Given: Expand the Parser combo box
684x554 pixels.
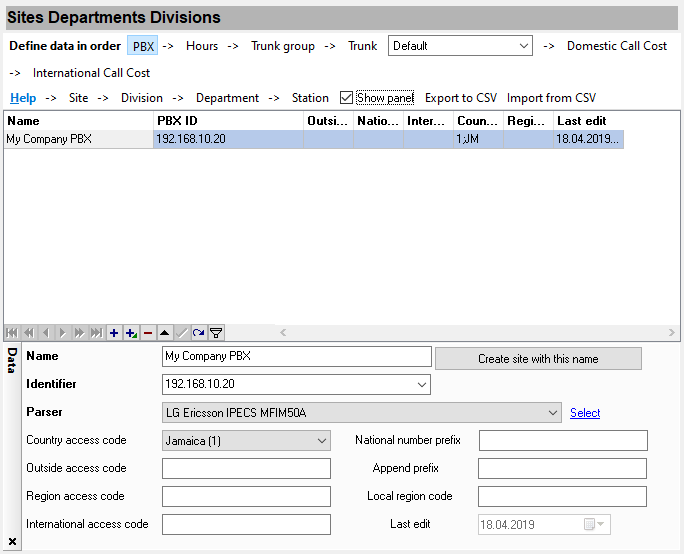Looking at the screenshot, I should point(553,413).
